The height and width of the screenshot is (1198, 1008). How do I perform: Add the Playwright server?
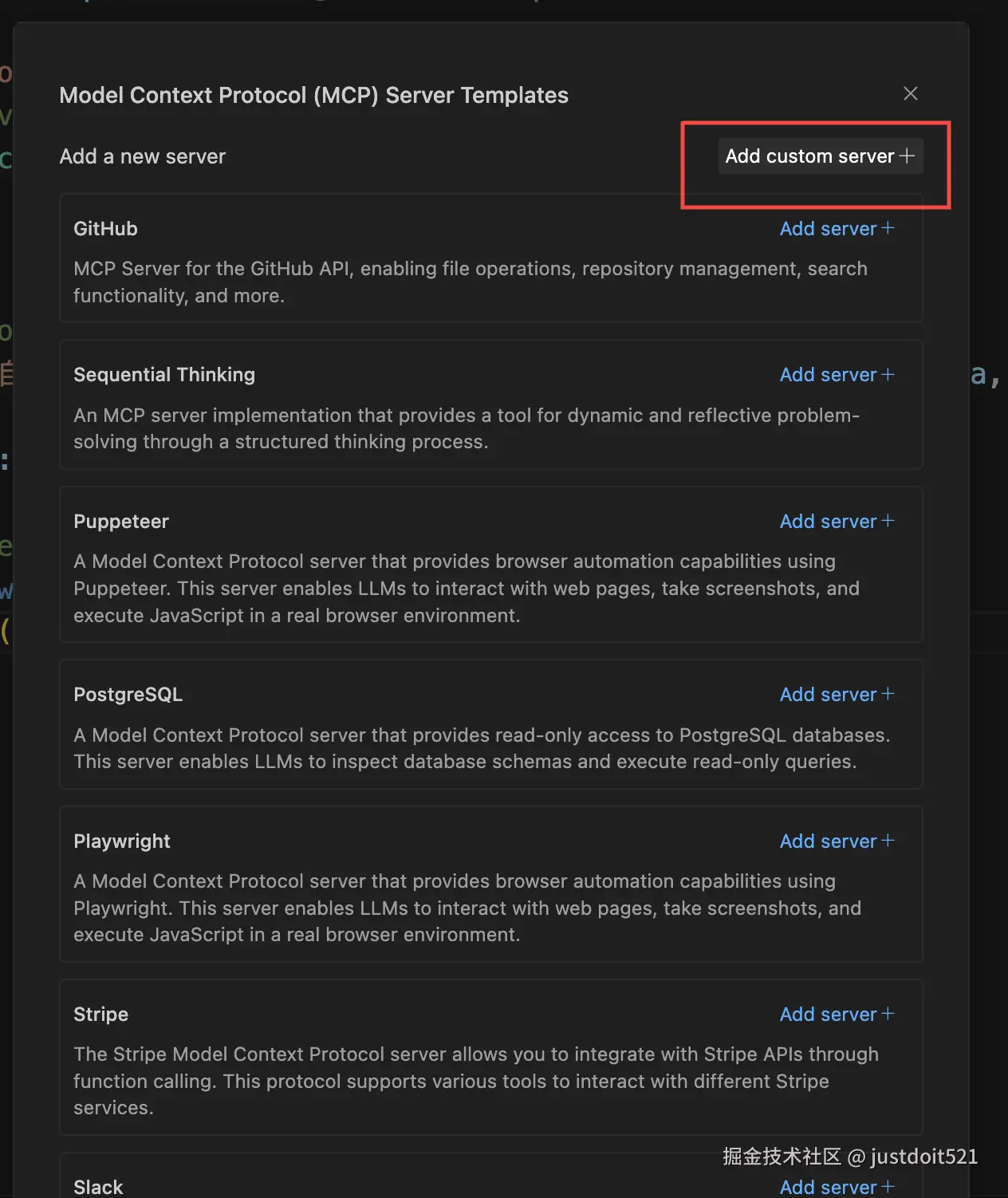click(829, 841)
